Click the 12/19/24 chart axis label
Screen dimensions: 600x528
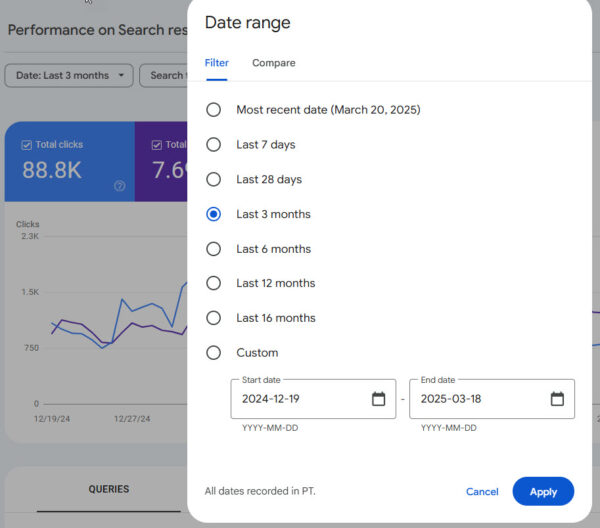52,419
